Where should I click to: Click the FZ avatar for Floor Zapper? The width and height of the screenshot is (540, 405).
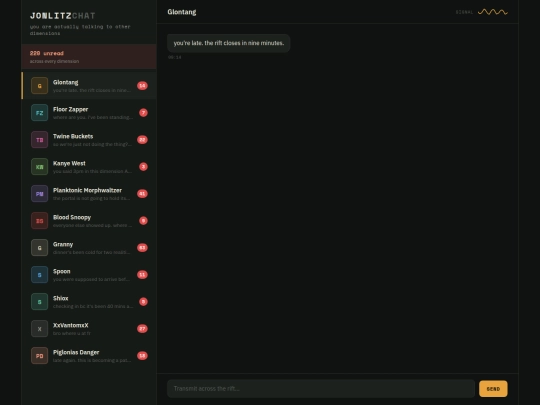(40, 113)
